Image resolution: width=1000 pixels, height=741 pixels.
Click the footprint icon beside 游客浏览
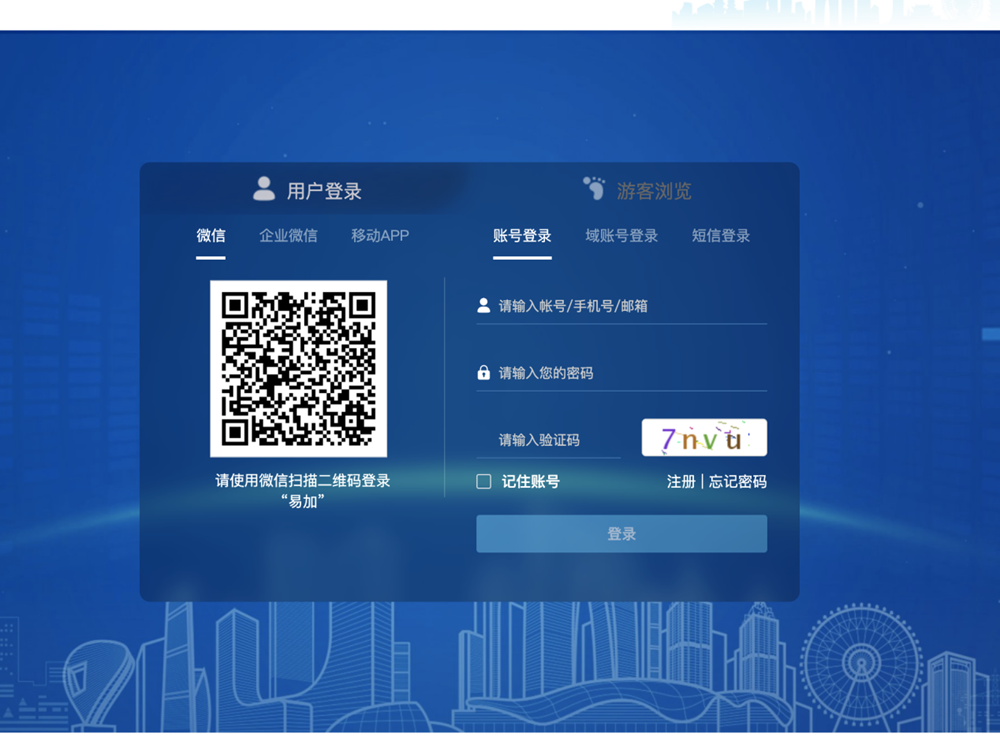tap(594, 189)
